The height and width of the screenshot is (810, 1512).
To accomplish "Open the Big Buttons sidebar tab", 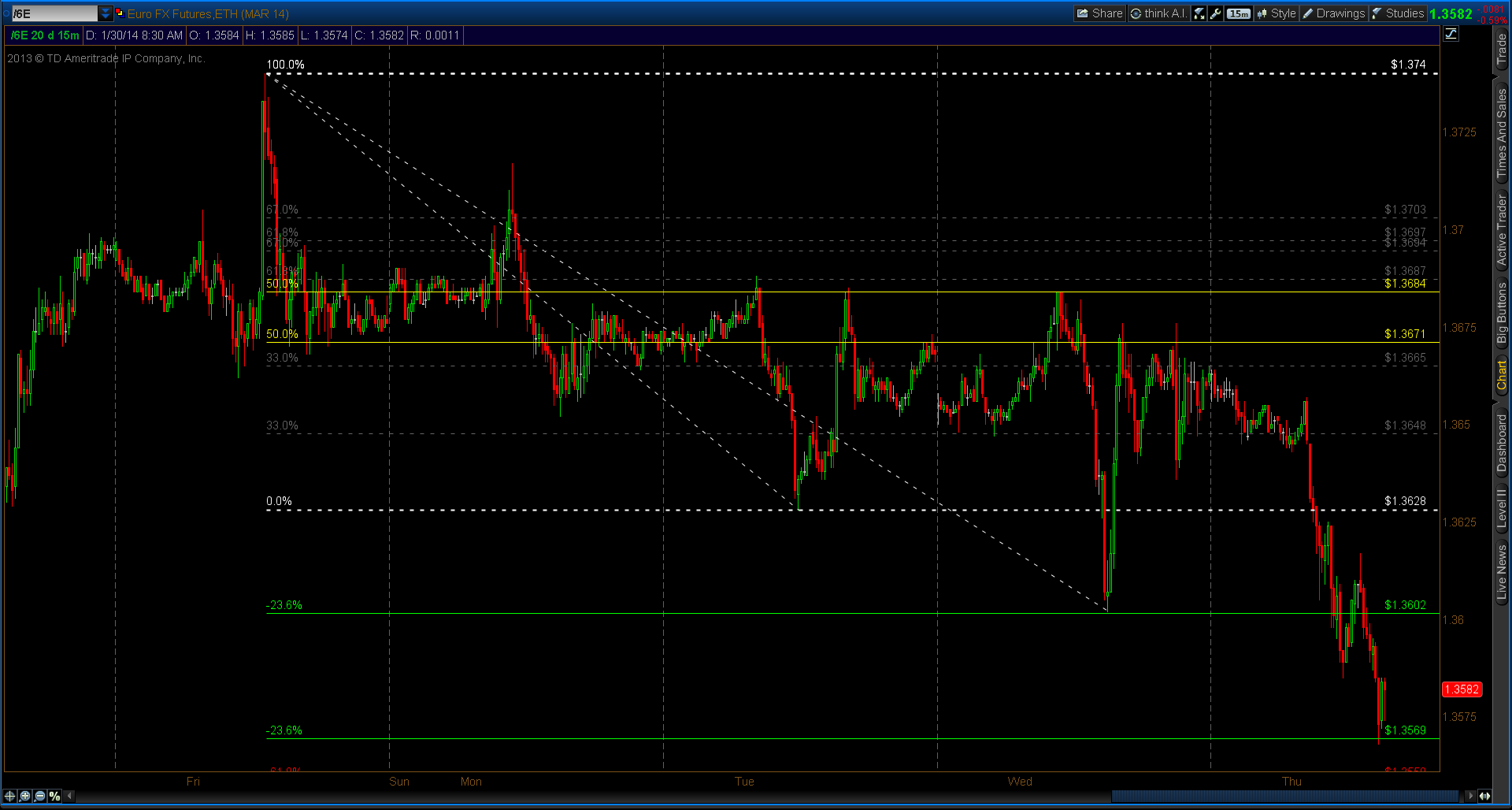I will point(1502,313).
